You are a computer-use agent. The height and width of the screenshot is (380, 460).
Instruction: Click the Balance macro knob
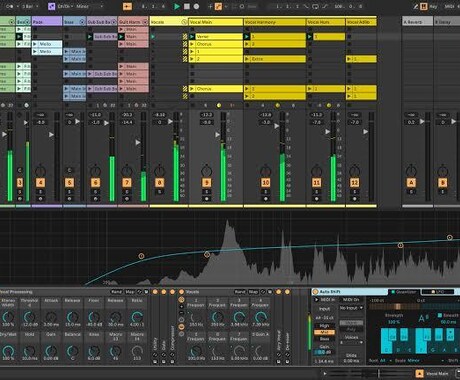(72, 351)
